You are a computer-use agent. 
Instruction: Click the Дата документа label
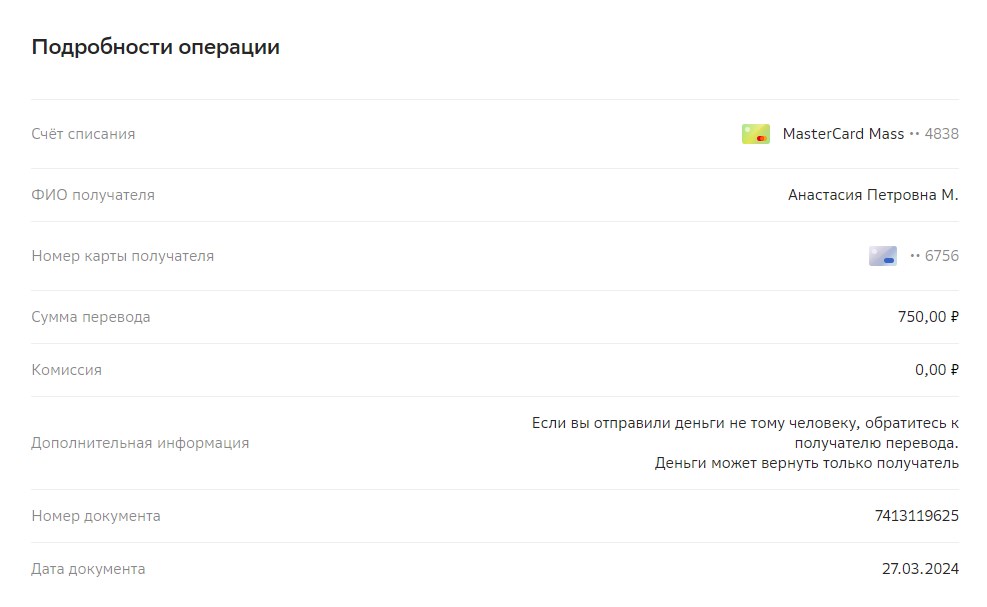pyautogui.click(x=88, y=569)
